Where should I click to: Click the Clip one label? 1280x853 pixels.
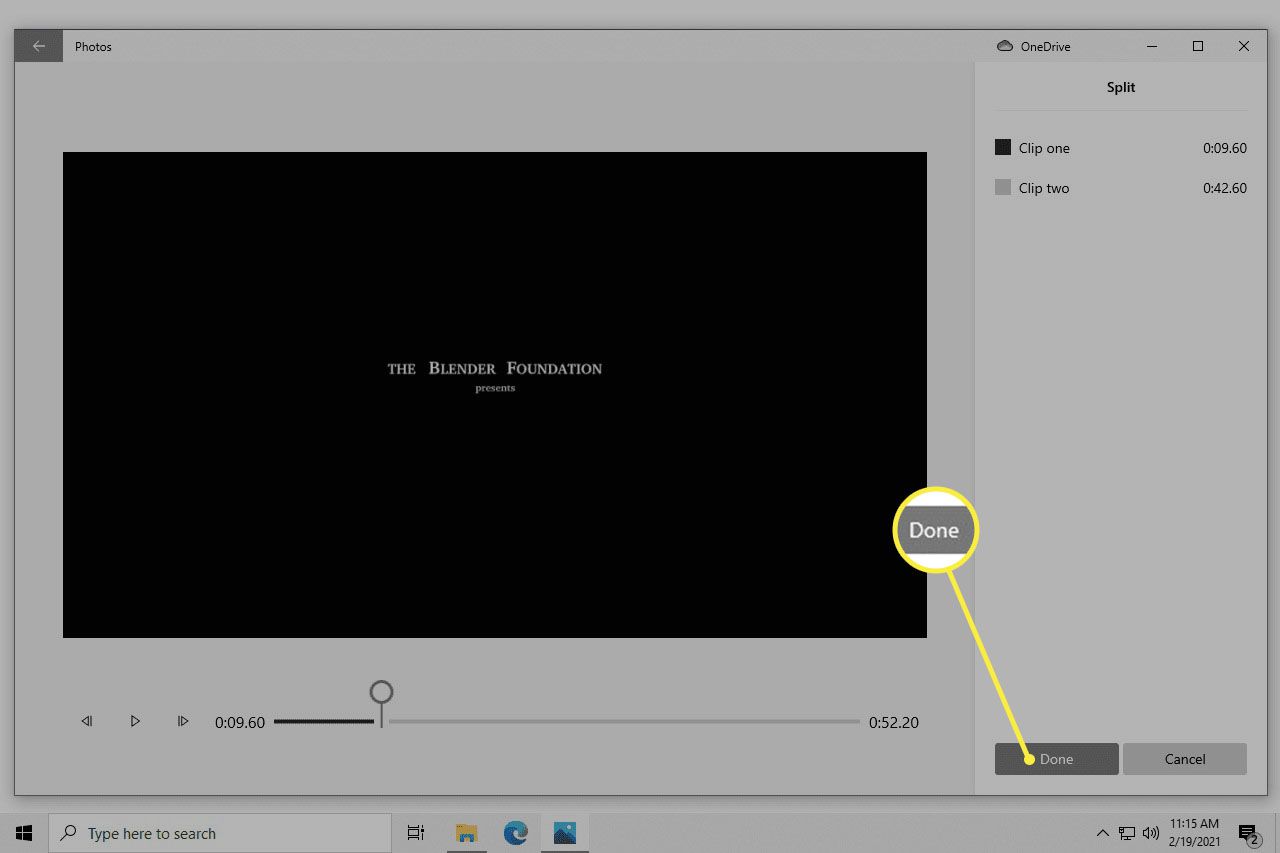pyautogui.click(x=1044, y=148)
